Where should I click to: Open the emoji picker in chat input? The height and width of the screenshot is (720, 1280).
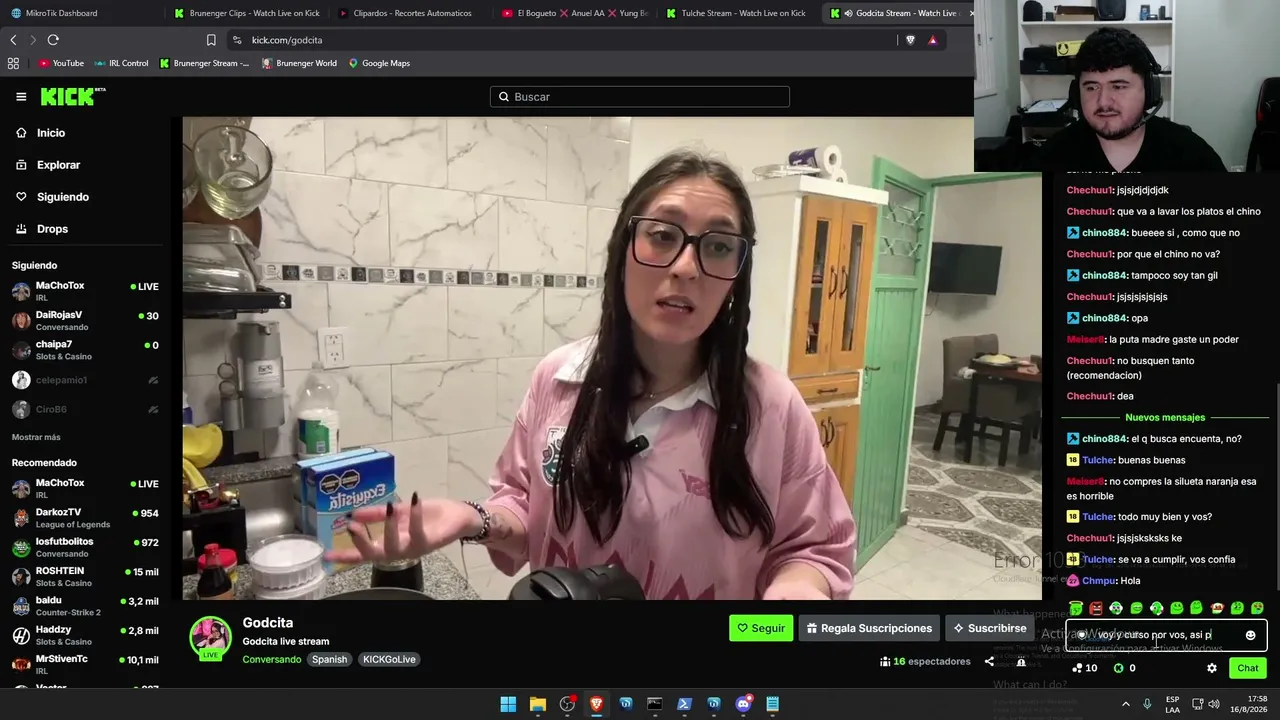(1250, 635)
